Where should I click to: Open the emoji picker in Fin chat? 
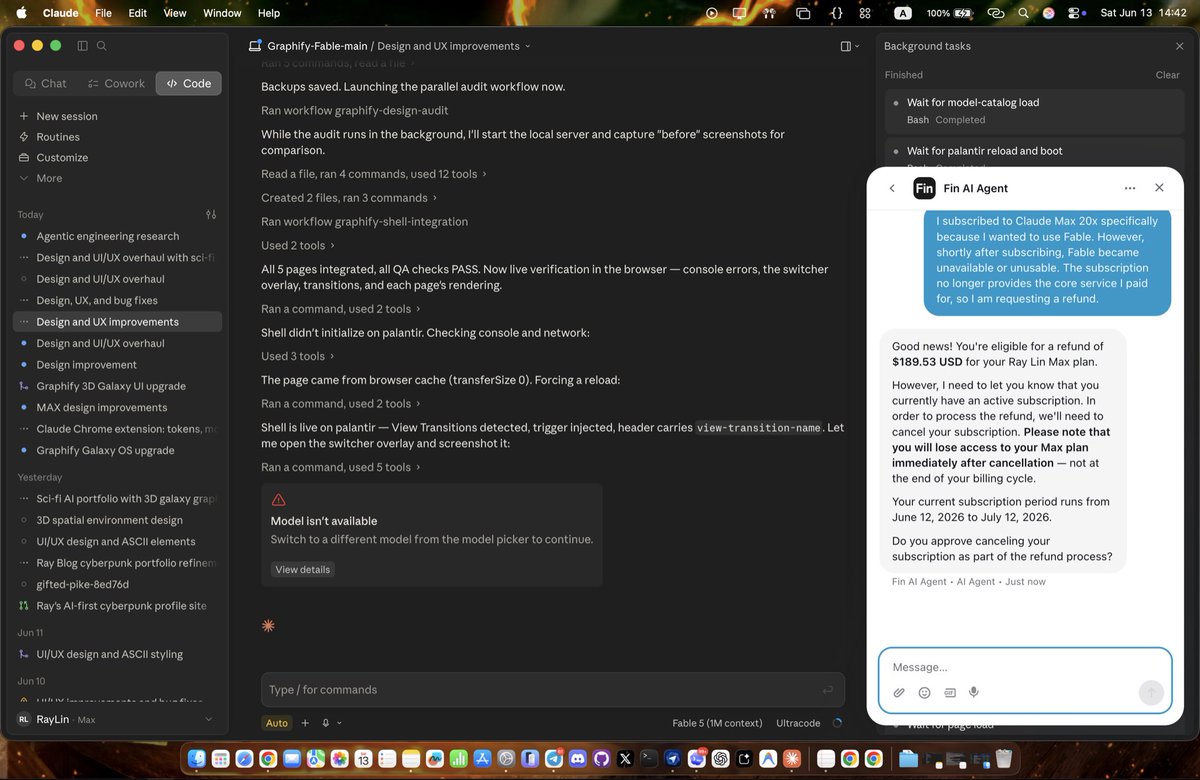click(x=924, y=692)
